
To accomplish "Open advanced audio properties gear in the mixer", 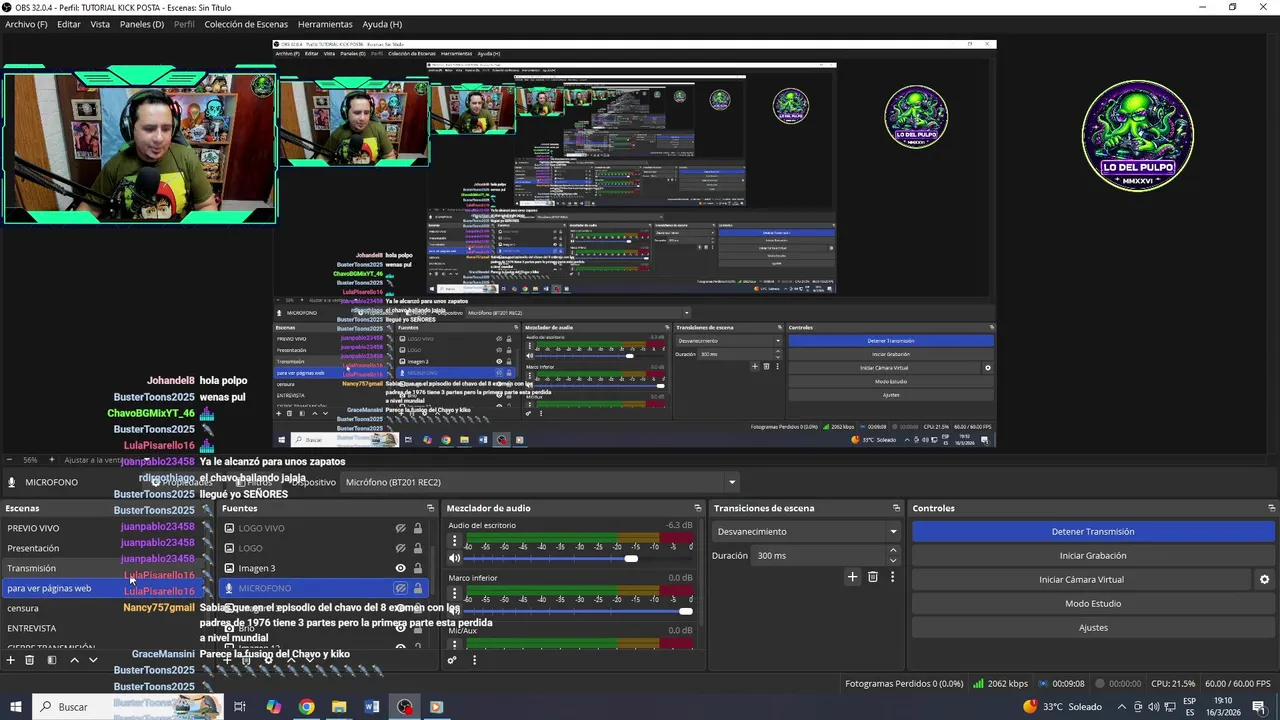I will coord(452,660).
